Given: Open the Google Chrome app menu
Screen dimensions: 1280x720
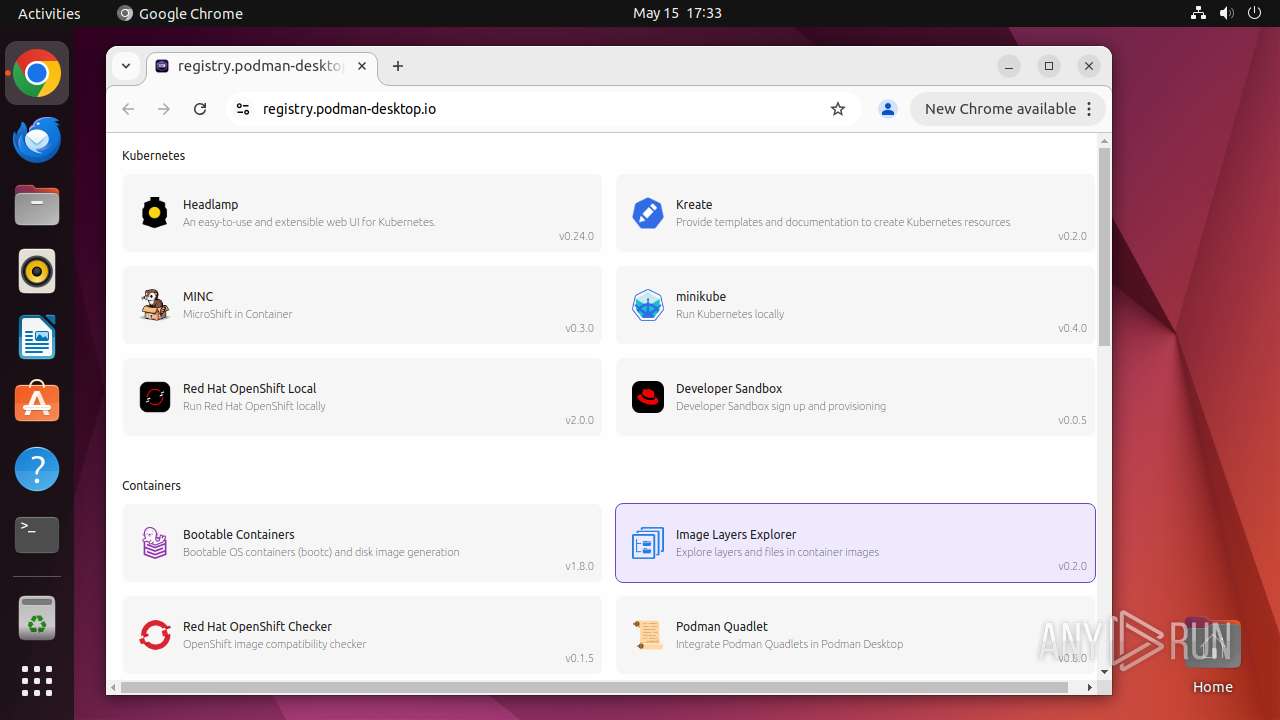Looking at the screenshot, I should point(180,13).
